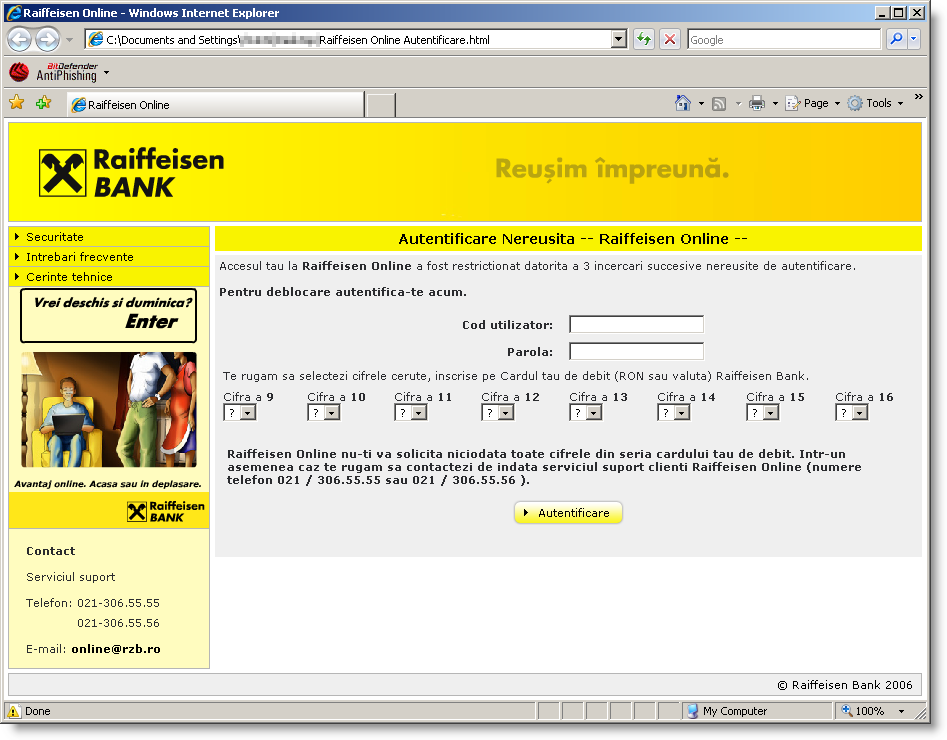Open the Securitate sidebar menu item
947x740 pixels.
click(x=109, y=237)
